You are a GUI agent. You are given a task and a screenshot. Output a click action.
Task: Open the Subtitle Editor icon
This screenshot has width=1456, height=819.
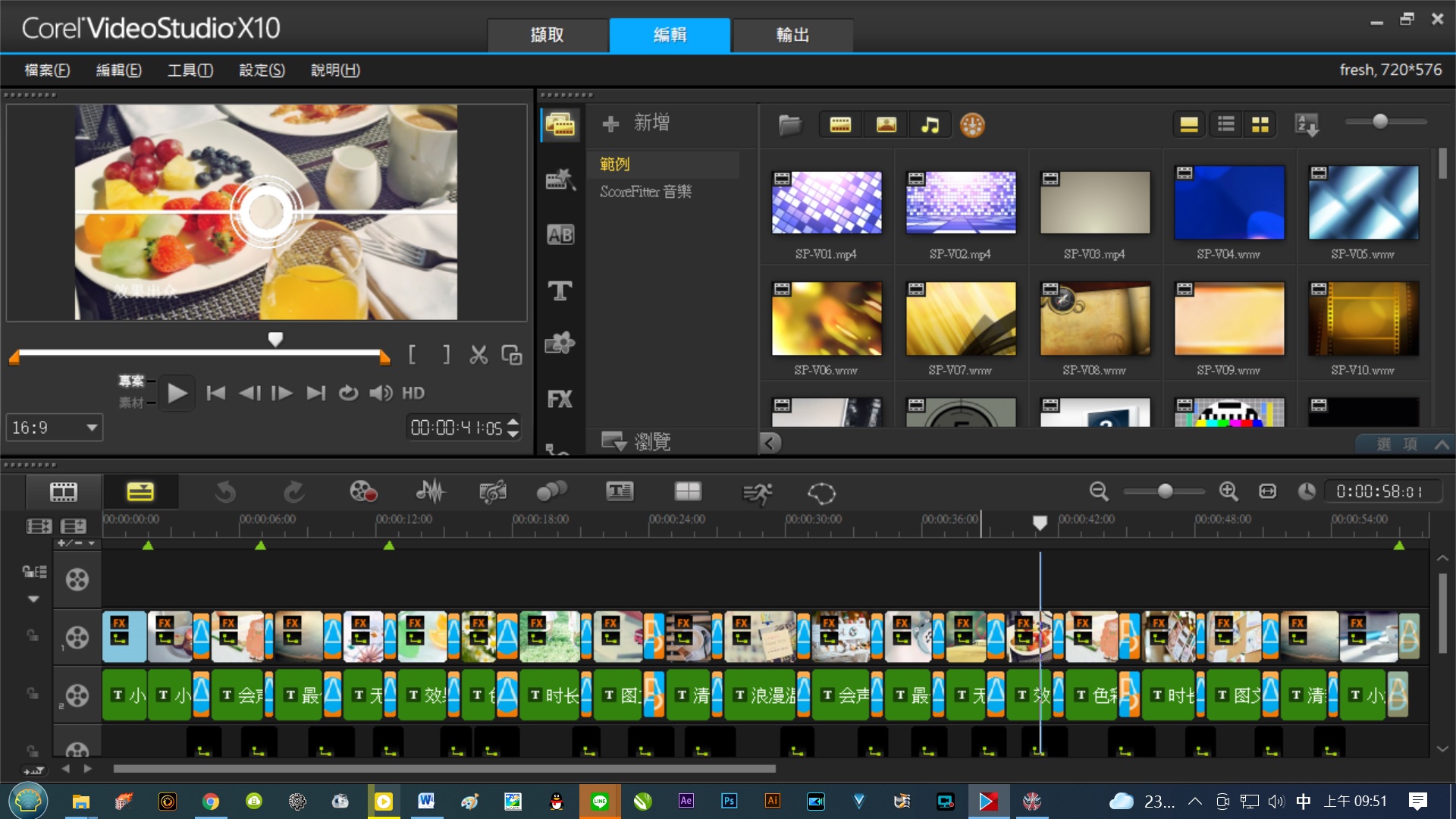tap(620, 491)
